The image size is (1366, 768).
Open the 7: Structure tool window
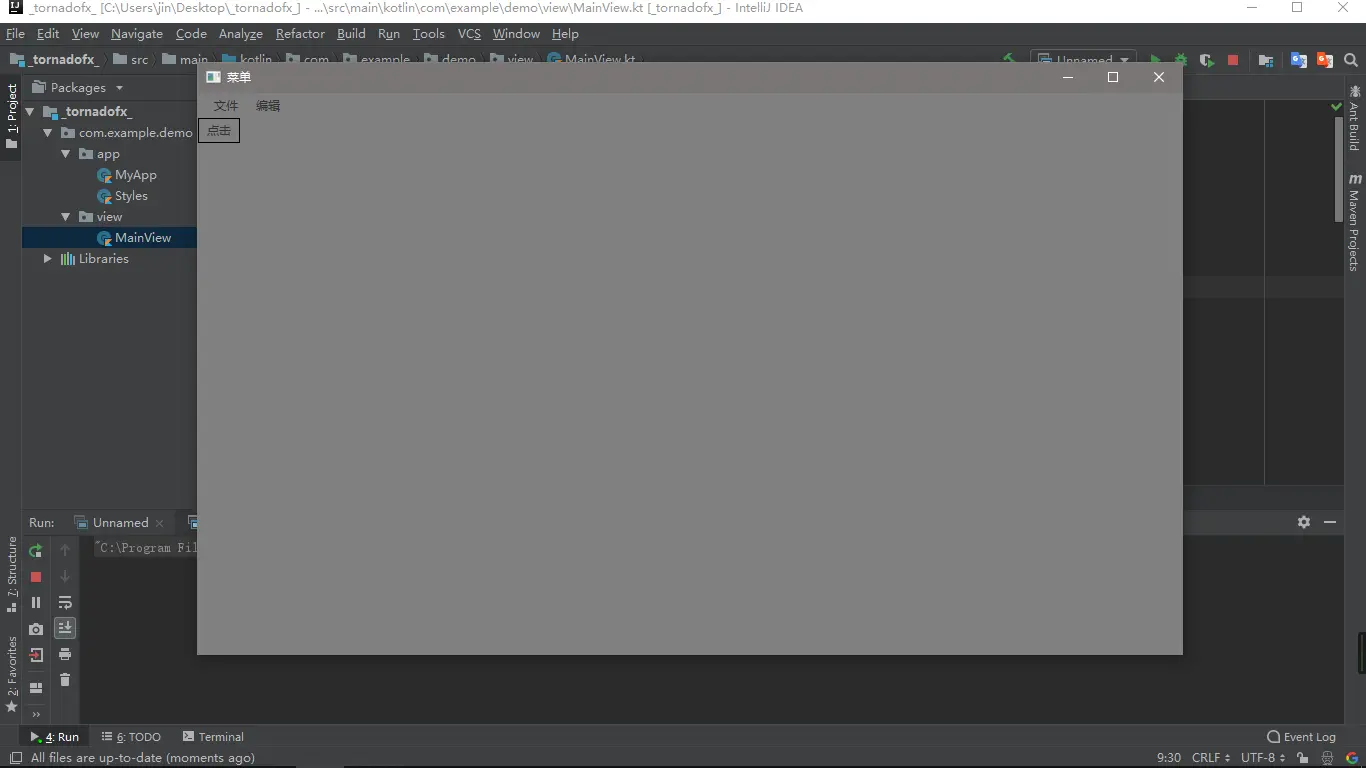[11, 574]
